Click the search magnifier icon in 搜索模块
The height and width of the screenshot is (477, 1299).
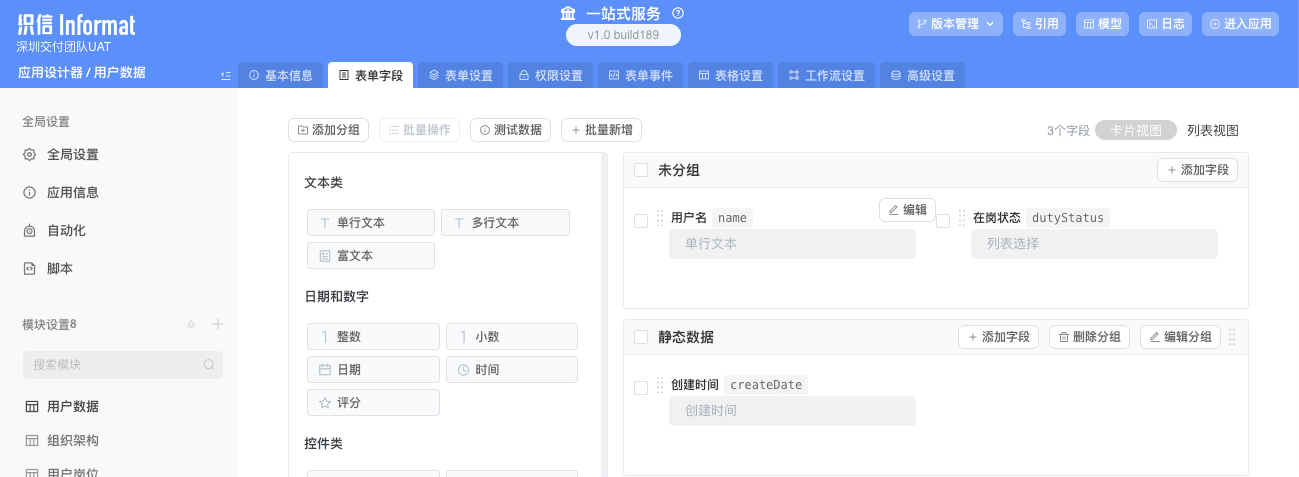[x=209, y=365]
